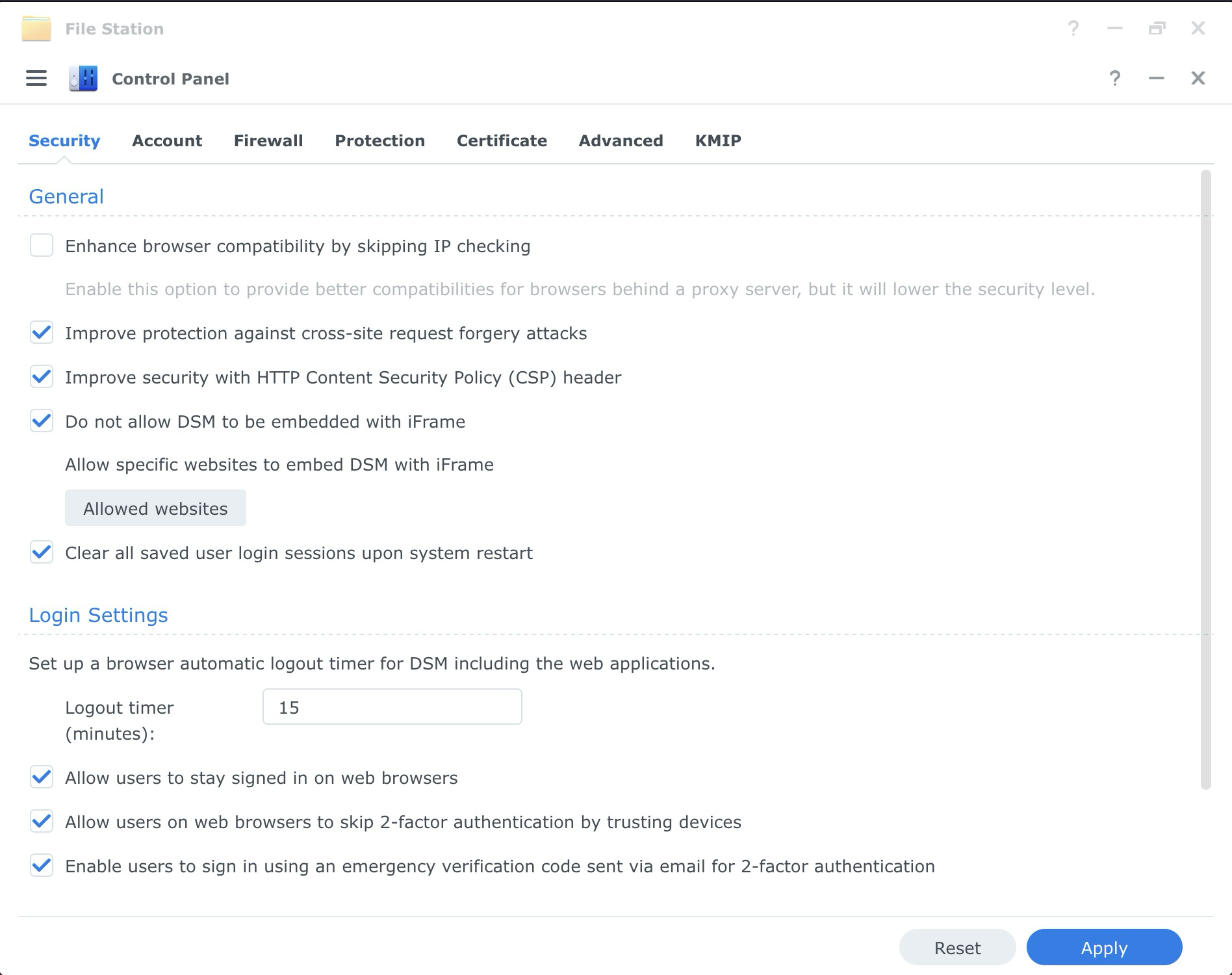This screenshot has width=1232, height=975.
Task: Uncheck cross-site request forgery protection
Action: [42, 333]
